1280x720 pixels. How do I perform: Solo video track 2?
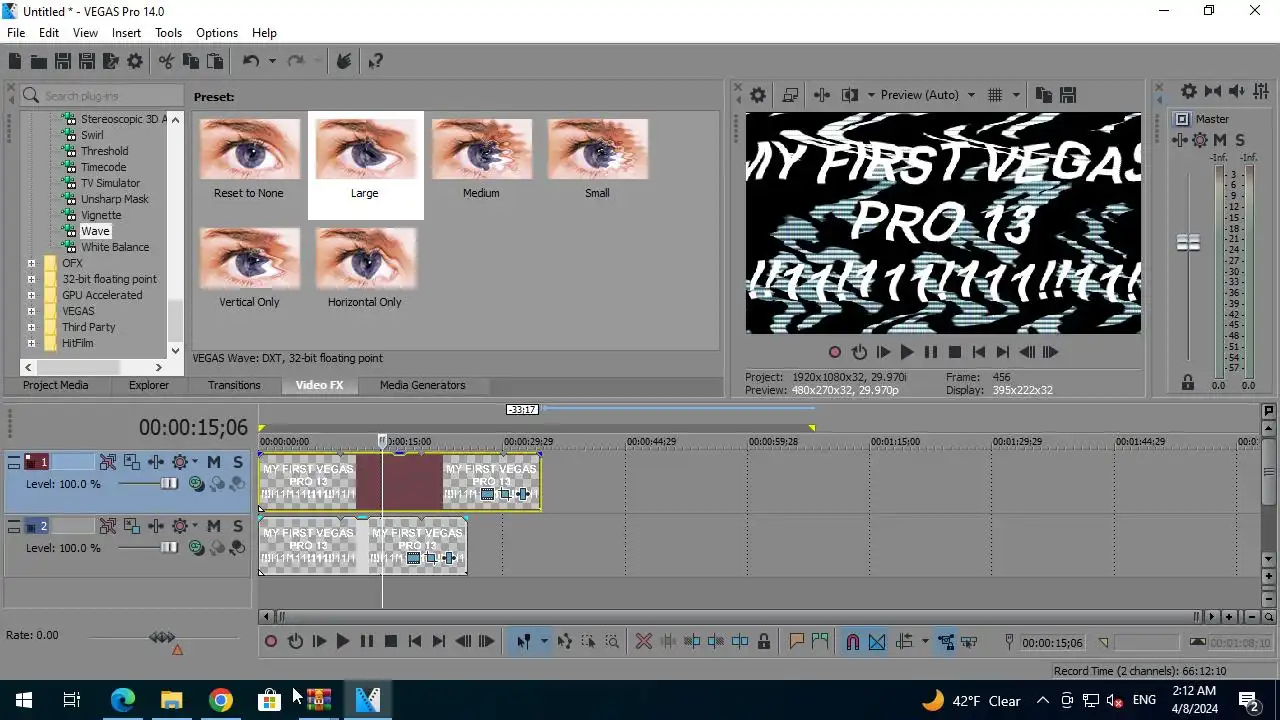(x=238, y=526)
